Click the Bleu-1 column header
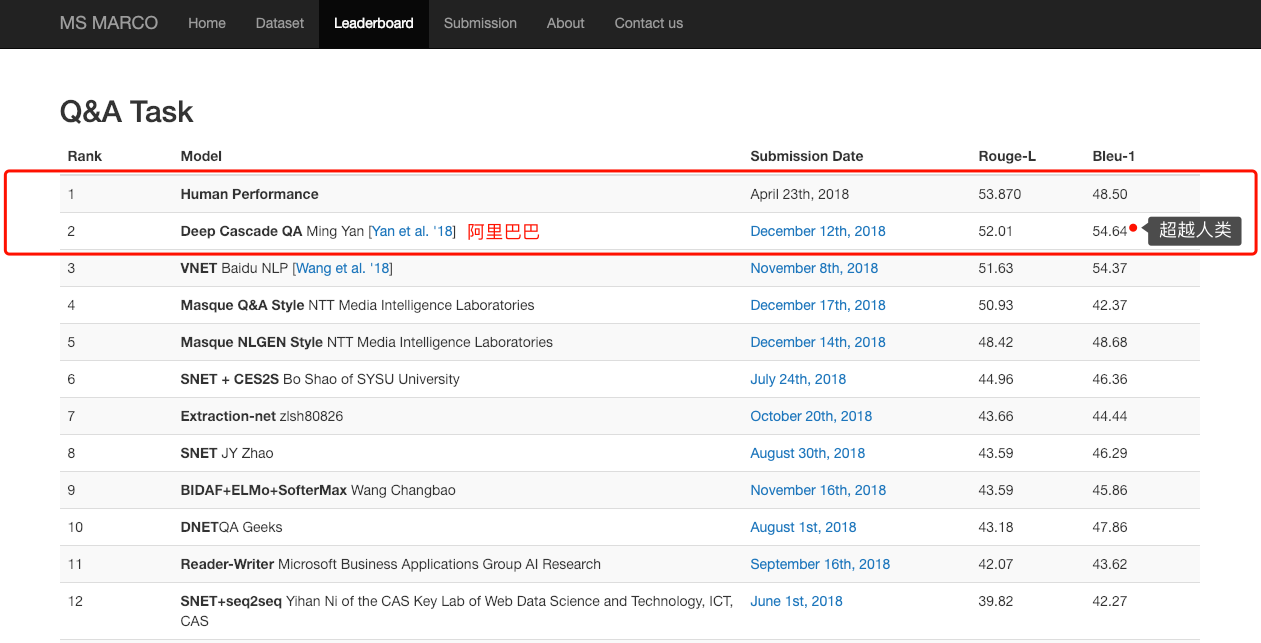1261x643 pixels. coord(1114,156)
